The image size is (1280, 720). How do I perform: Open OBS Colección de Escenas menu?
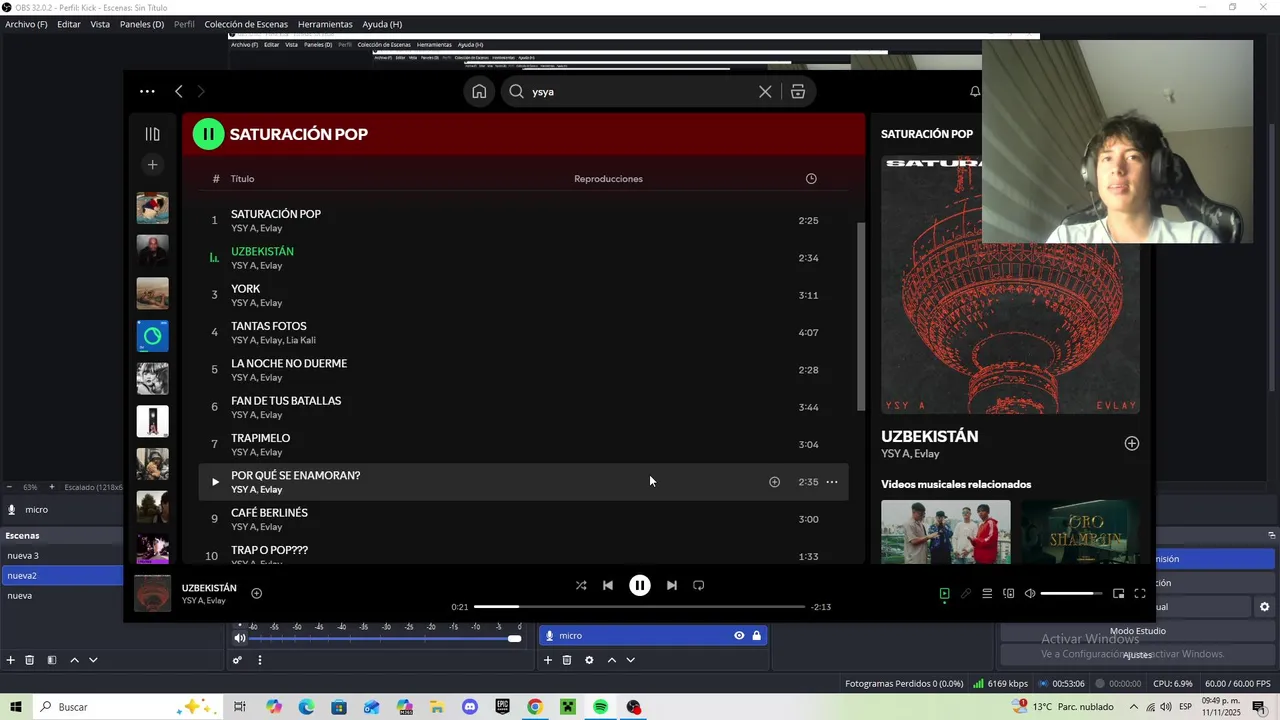(x=246, y=24)
